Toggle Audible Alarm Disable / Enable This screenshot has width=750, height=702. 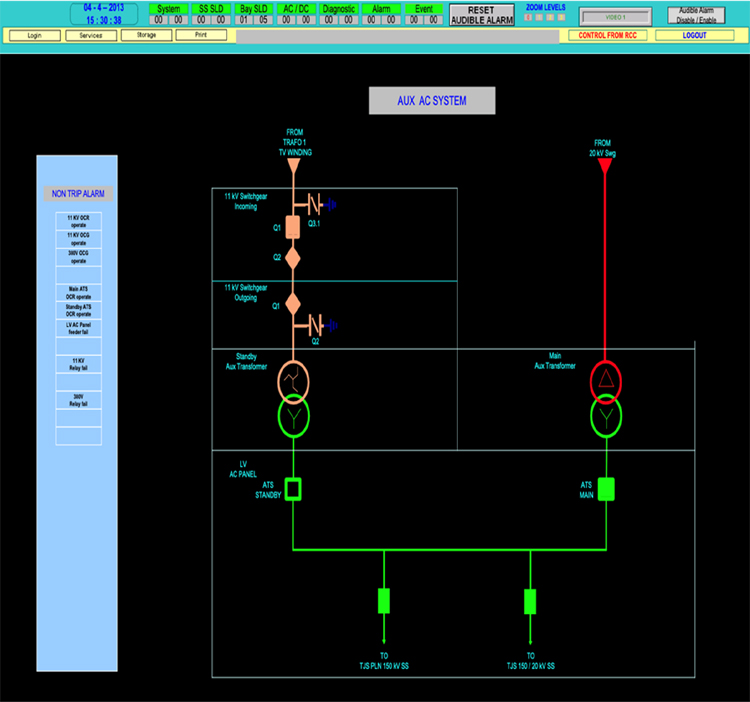697,15
